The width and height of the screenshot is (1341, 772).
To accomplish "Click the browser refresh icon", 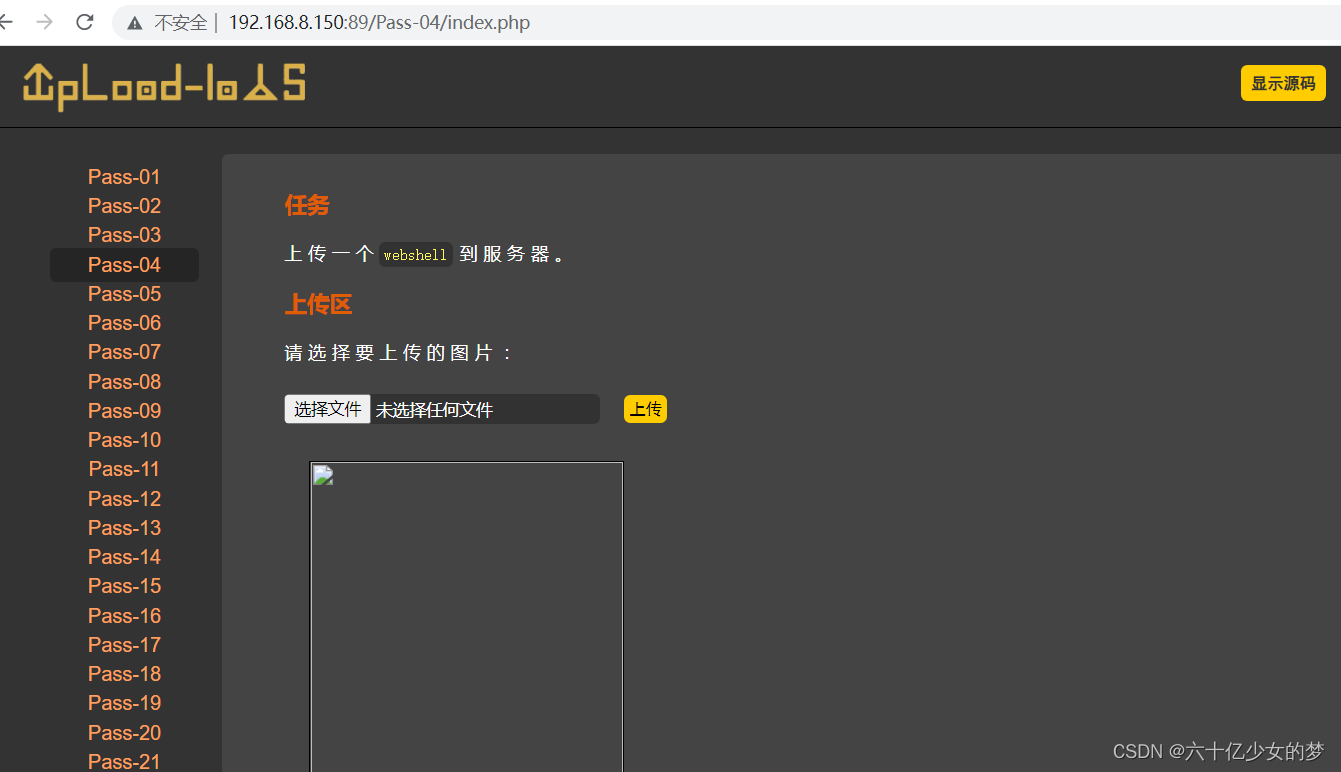I will 84,22.
